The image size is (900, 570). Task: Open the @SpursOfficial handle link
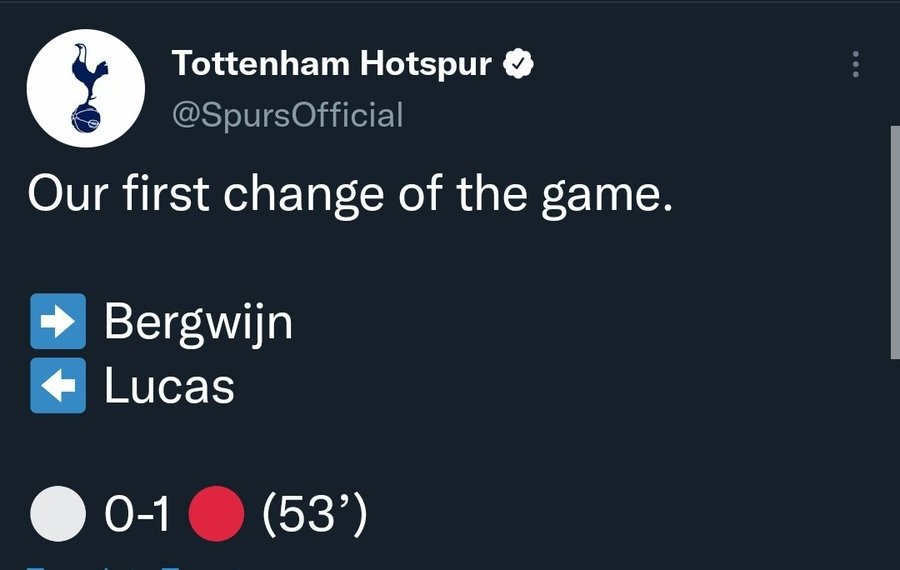pyautogui.click(x=287, y=115)
